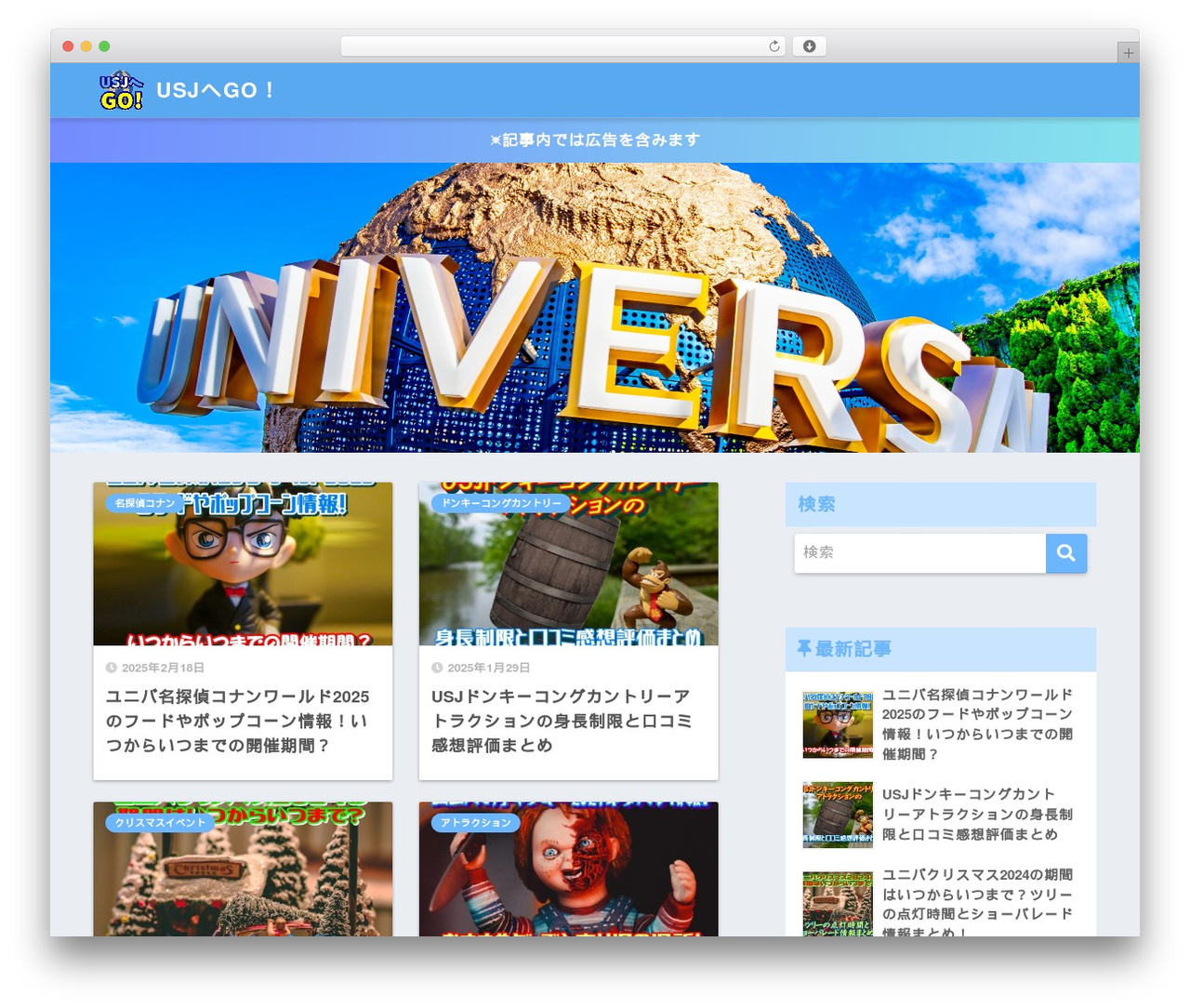This screenshot has width=1190, height=1008.
Task: Click the ※記事内では広告を含みます notice bar
Action: point(595,140)
